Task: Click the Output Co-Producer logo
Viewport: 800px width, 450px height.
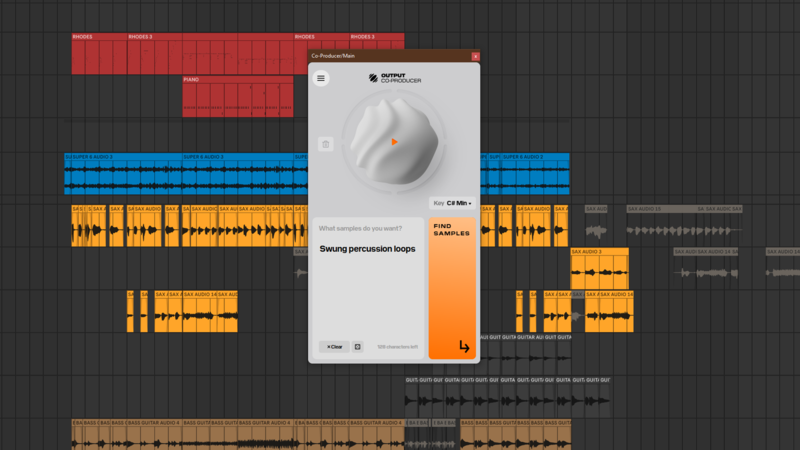Action: 395,78
